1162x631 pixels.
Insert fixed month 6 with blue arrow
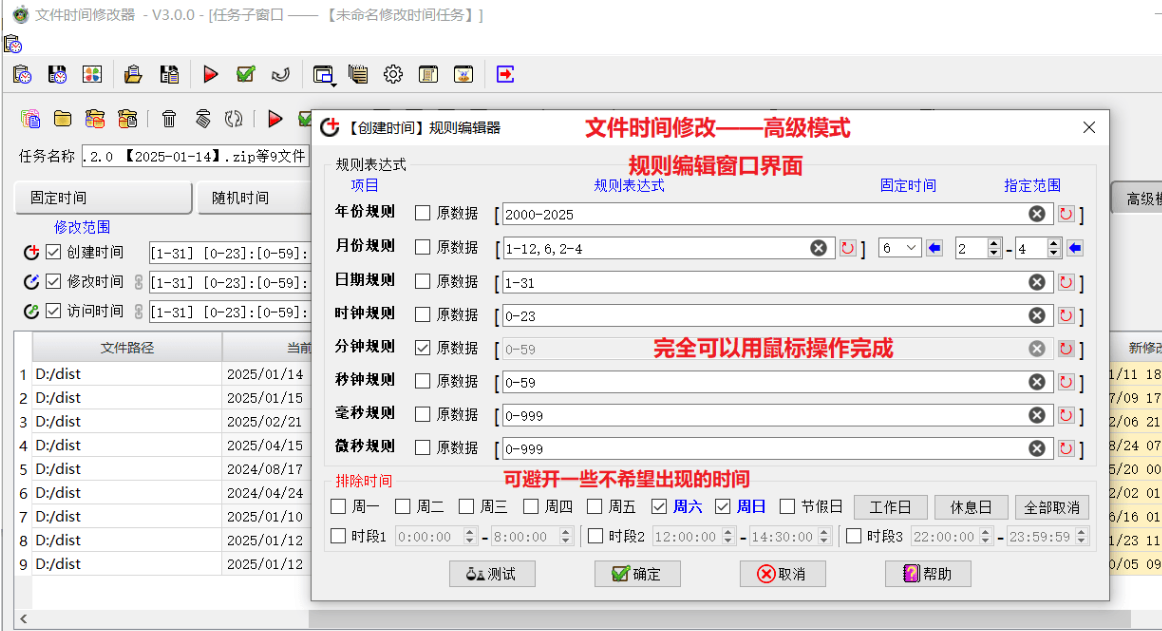click(934, 248)
